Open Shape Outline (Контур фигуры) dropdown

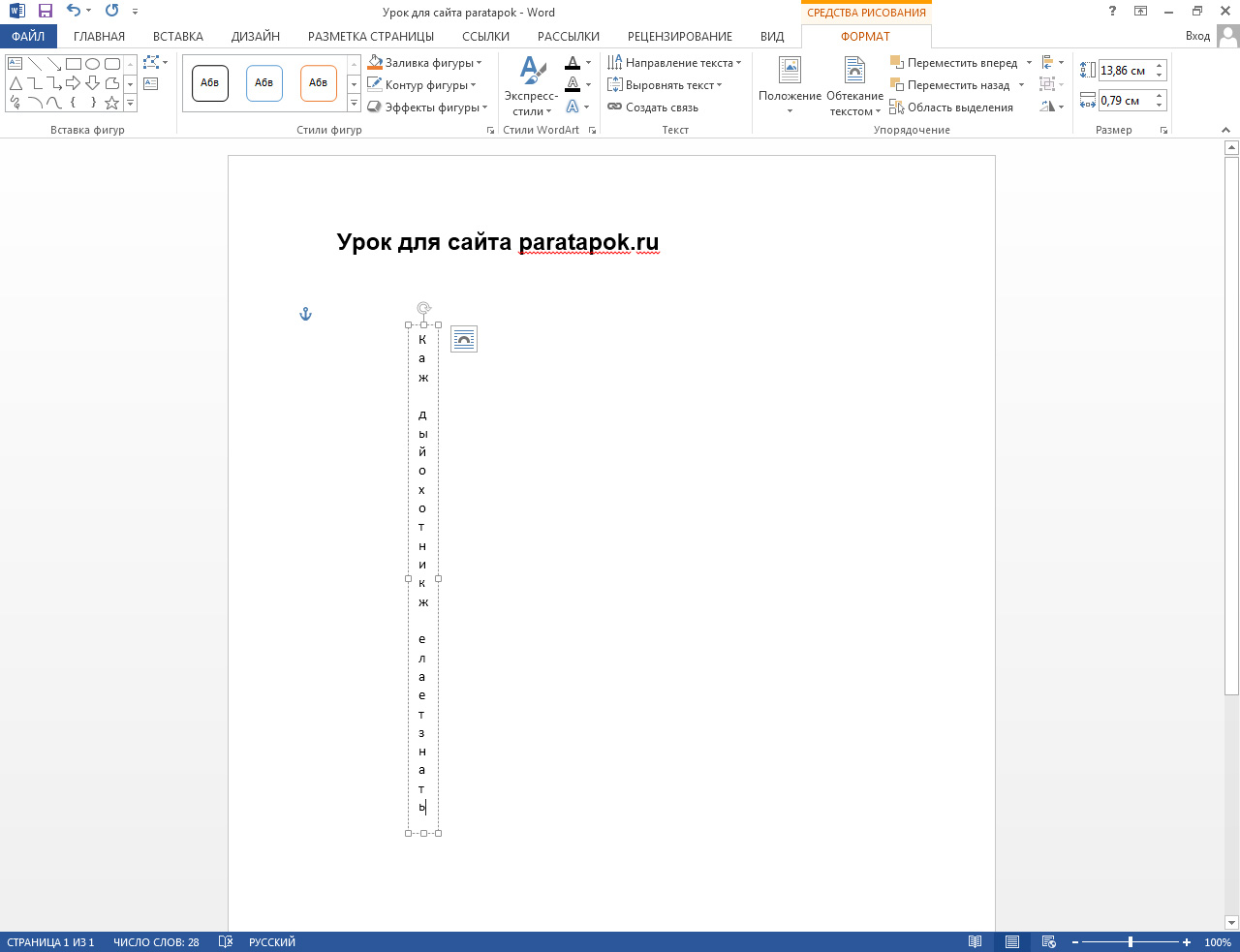click(x=421, y=85)
